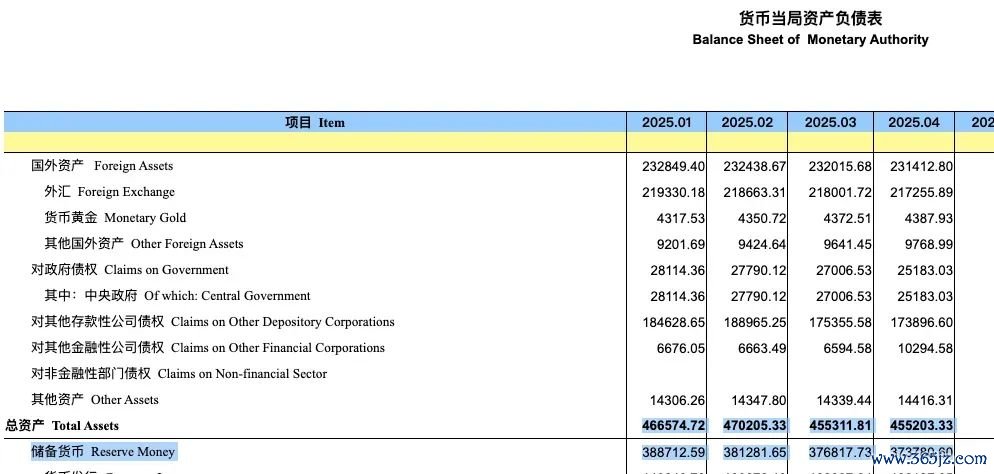Screen dimensions: 994x474
Task: Select the Foreign Assets row label
Action: click(102, 166)
